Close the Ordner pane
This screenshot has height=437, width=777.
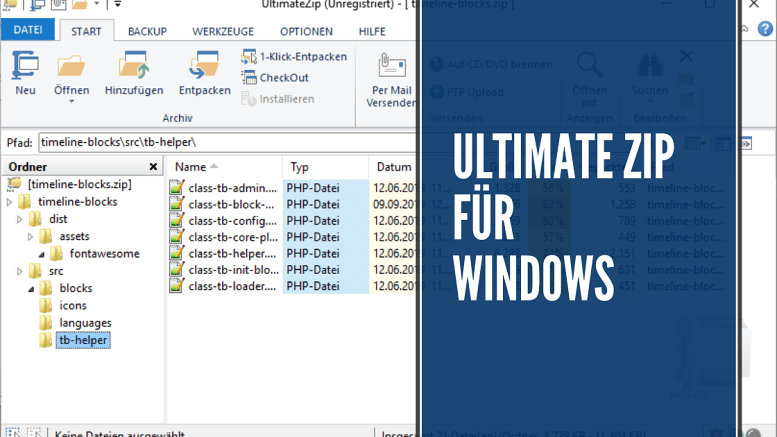pos(153,167)
